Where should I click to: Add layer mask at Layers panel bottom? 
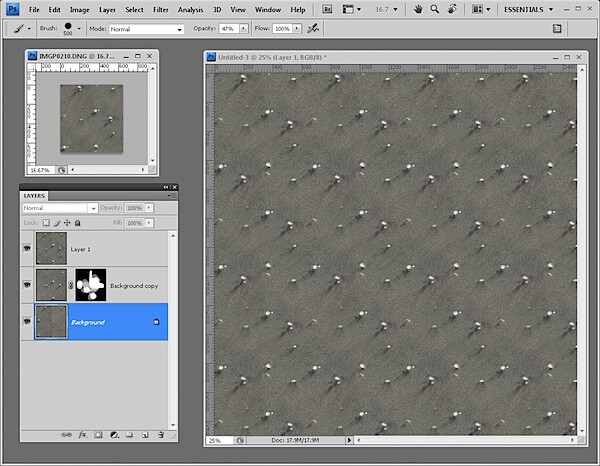tap(98, 435)
